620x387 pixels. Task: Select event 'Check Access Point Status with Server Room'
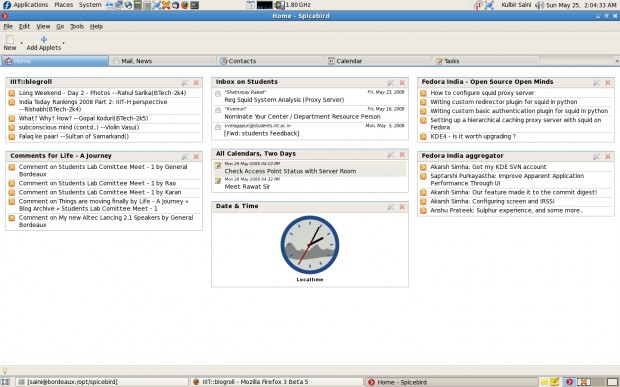(x=290, y=171)
